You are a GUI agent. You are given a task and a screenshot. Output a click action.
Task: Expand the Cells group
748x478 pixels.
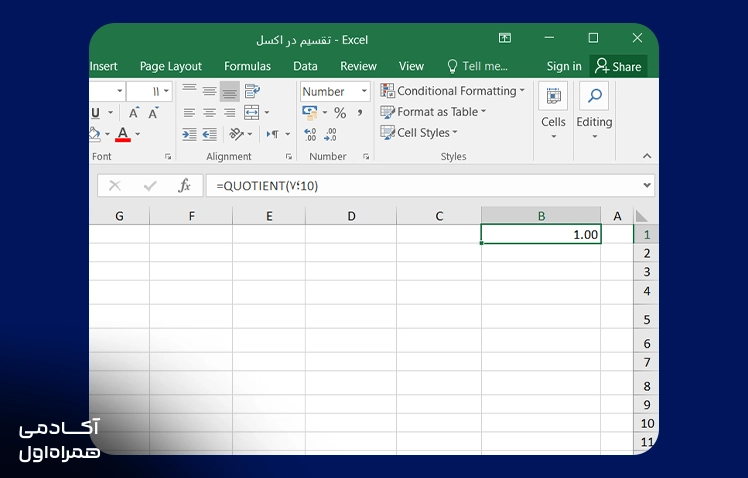[553, 112]
